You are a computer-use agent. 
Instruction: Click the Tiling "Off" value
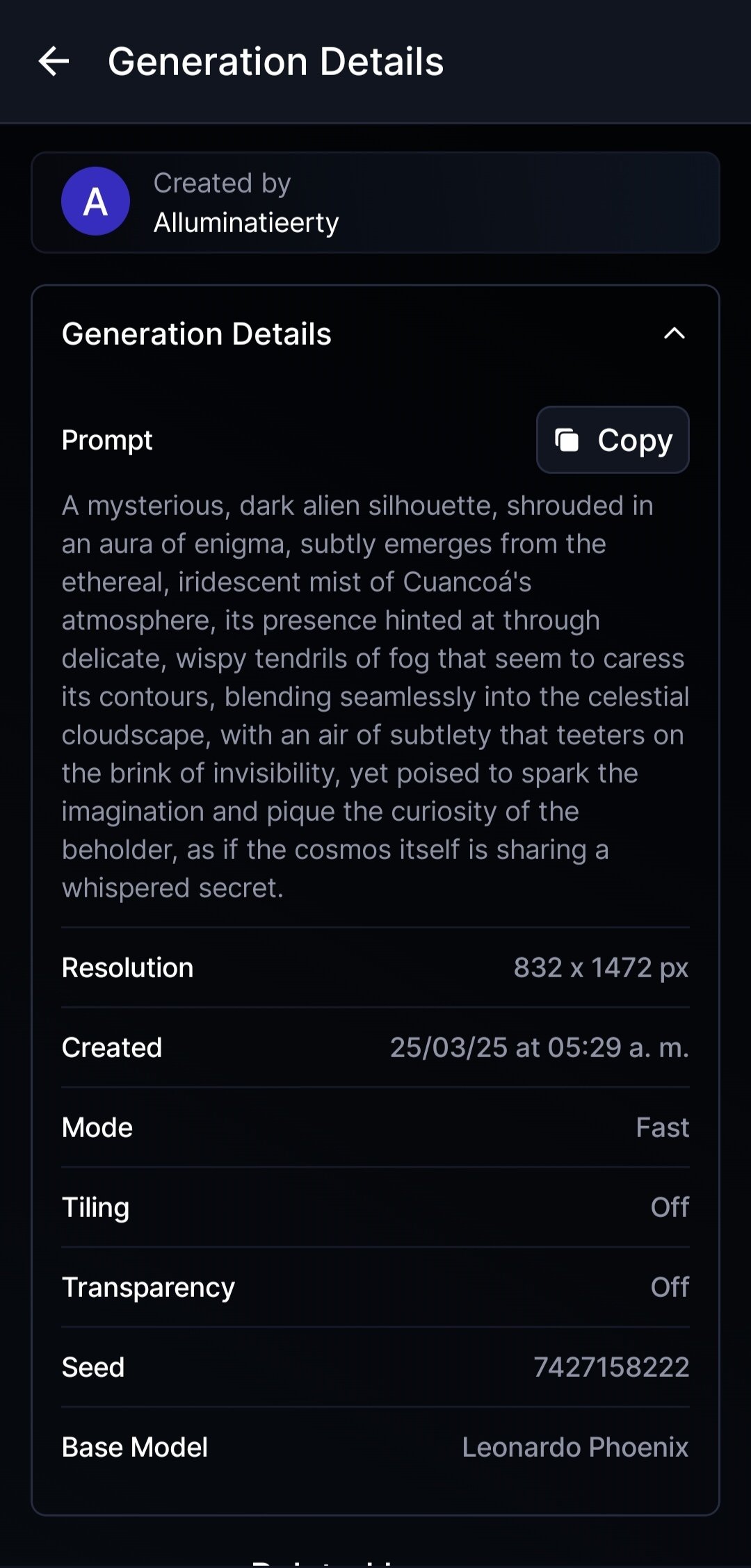(670, 1207)
